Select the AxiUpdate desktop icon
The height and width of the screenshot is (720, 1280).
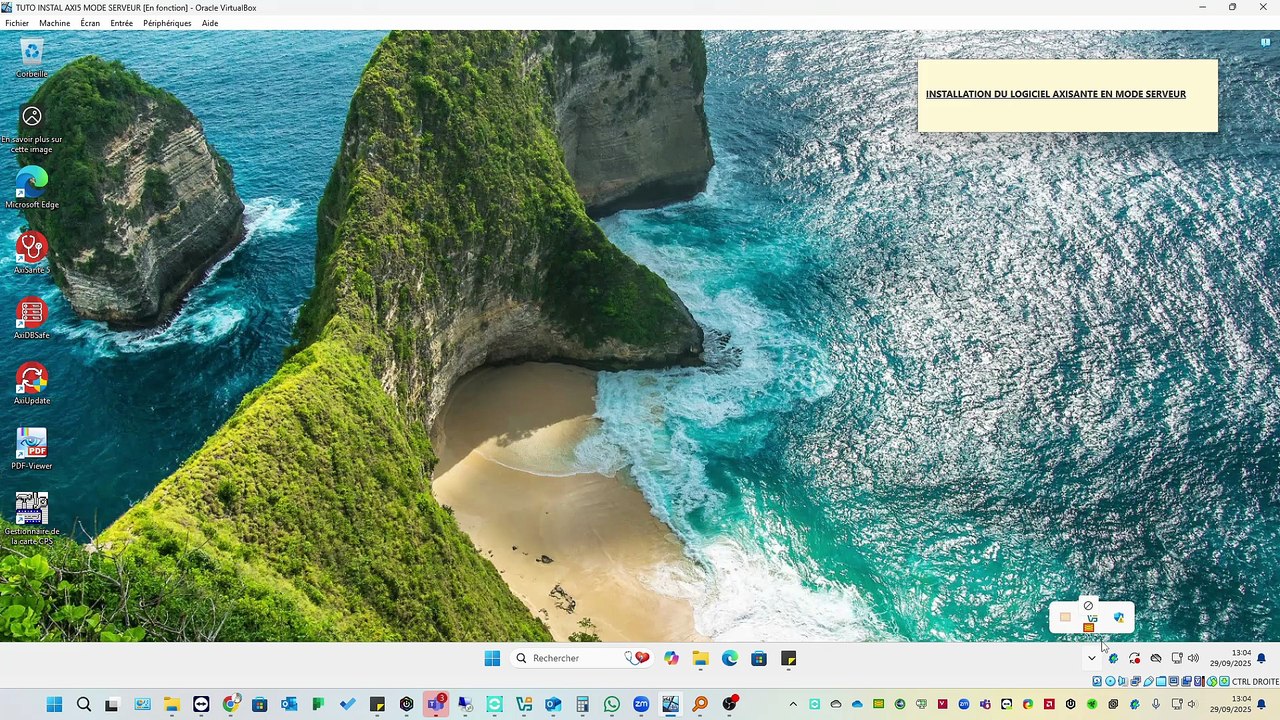tap(32, 384)
